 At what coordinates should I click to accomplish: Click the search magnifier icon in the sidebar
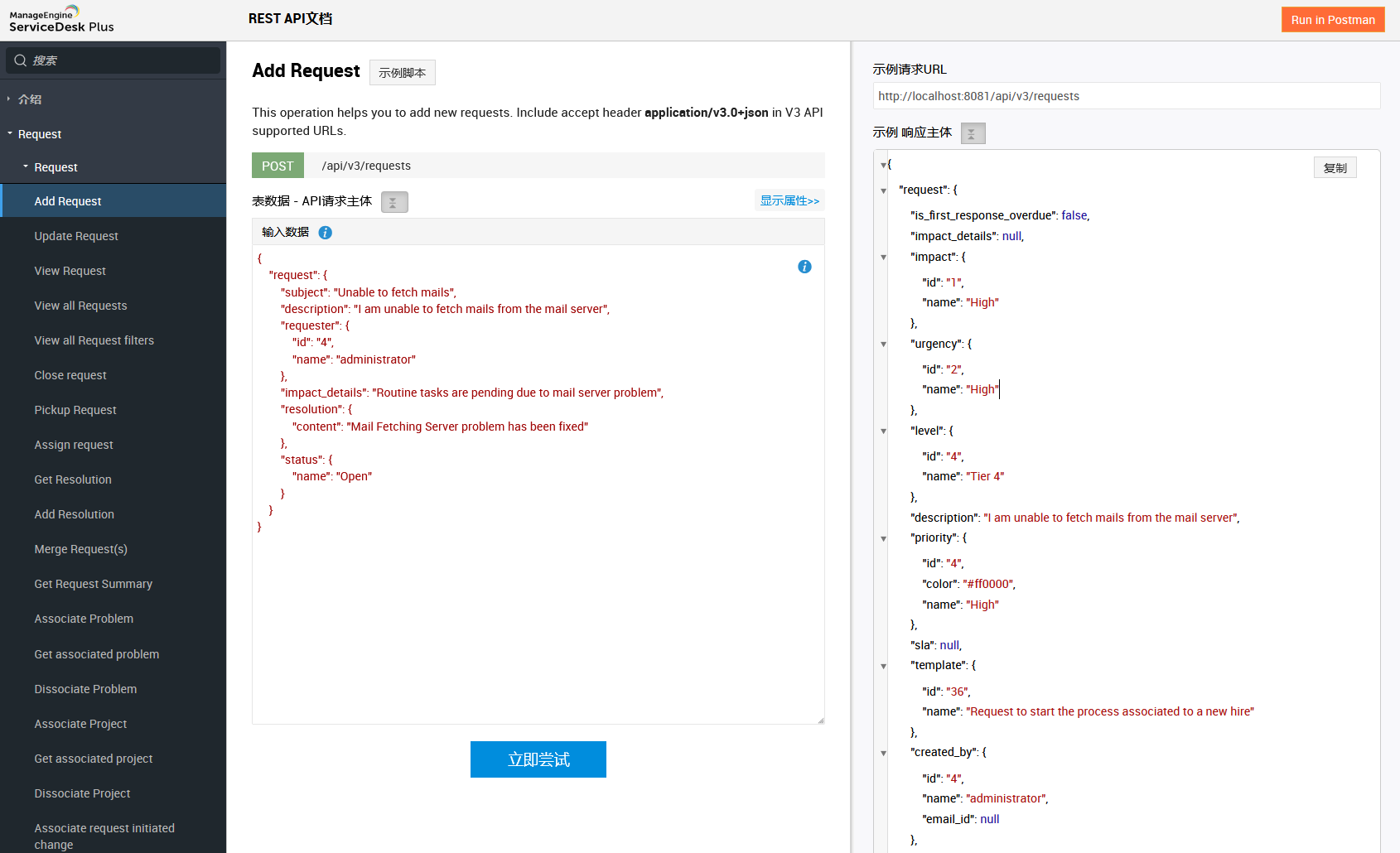pyautogui.click(x=21, y=60)
